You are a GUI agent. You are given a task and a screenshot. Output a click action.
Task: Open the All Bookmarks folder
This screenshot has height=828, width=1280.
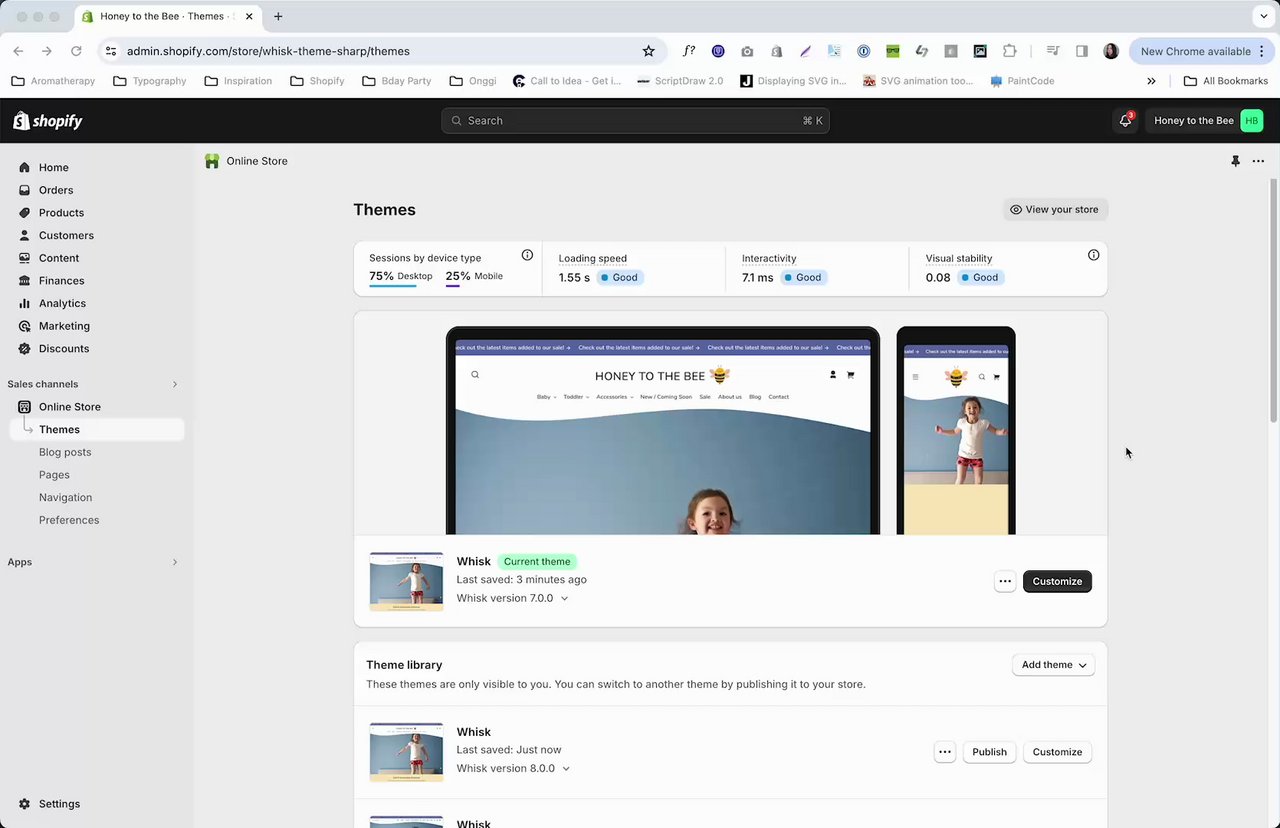pos(1225,81)
